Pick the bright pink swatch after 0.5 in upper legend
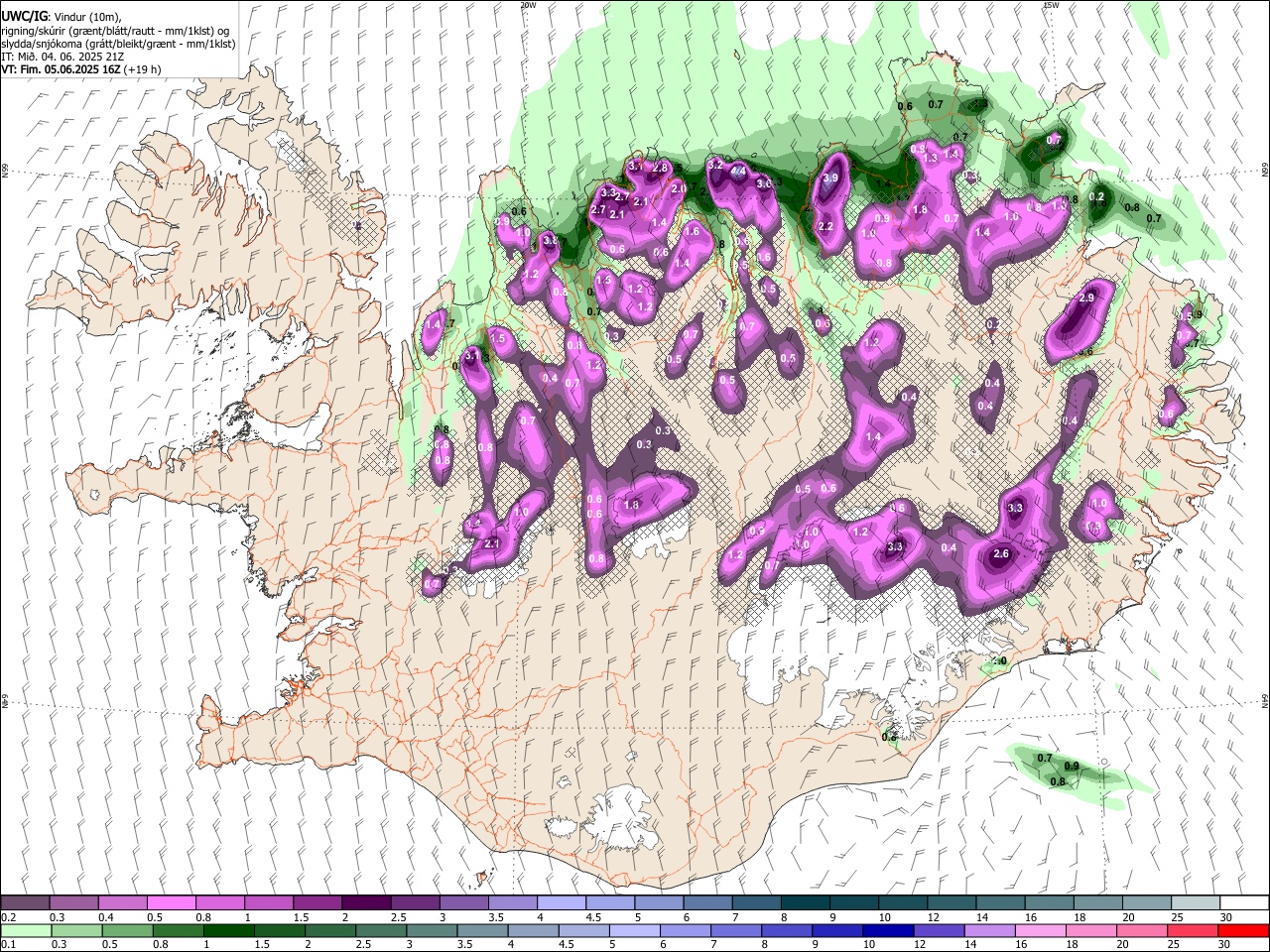Viewport: 1270px width, 952px height. pyautogui.click(x=171, y=903)
